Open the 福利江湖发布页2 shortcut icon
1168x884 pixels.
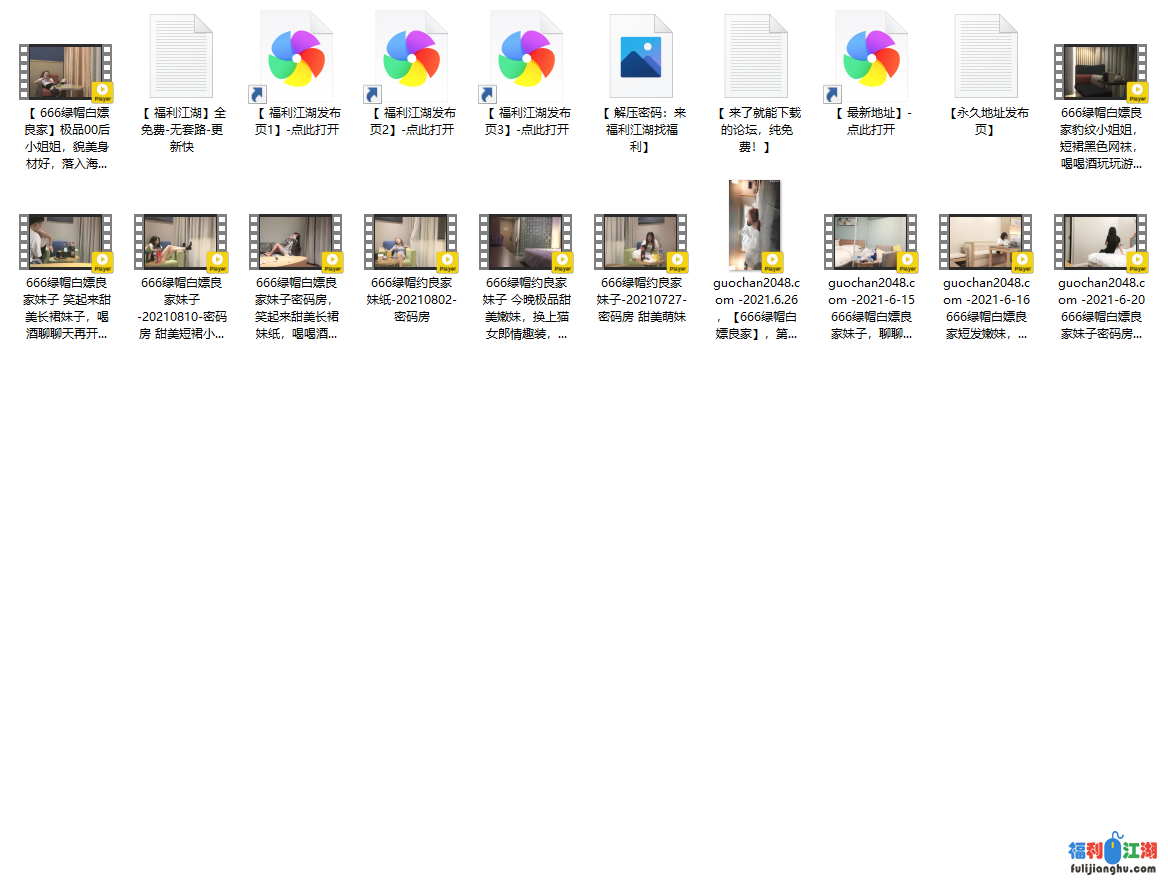tap(410, 57)
